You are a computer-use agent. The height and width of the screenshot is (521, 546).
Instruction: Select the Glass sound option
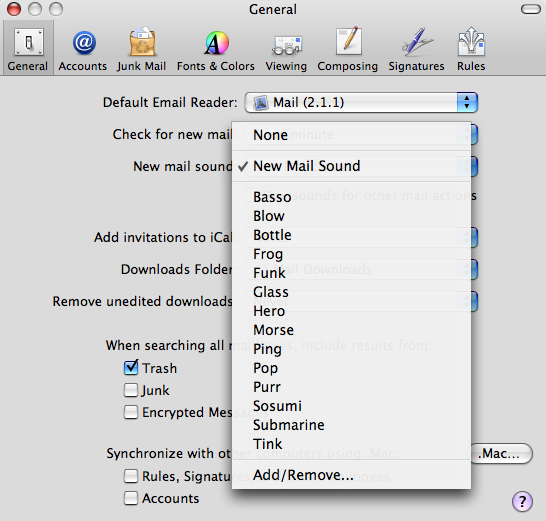point(351,292)
